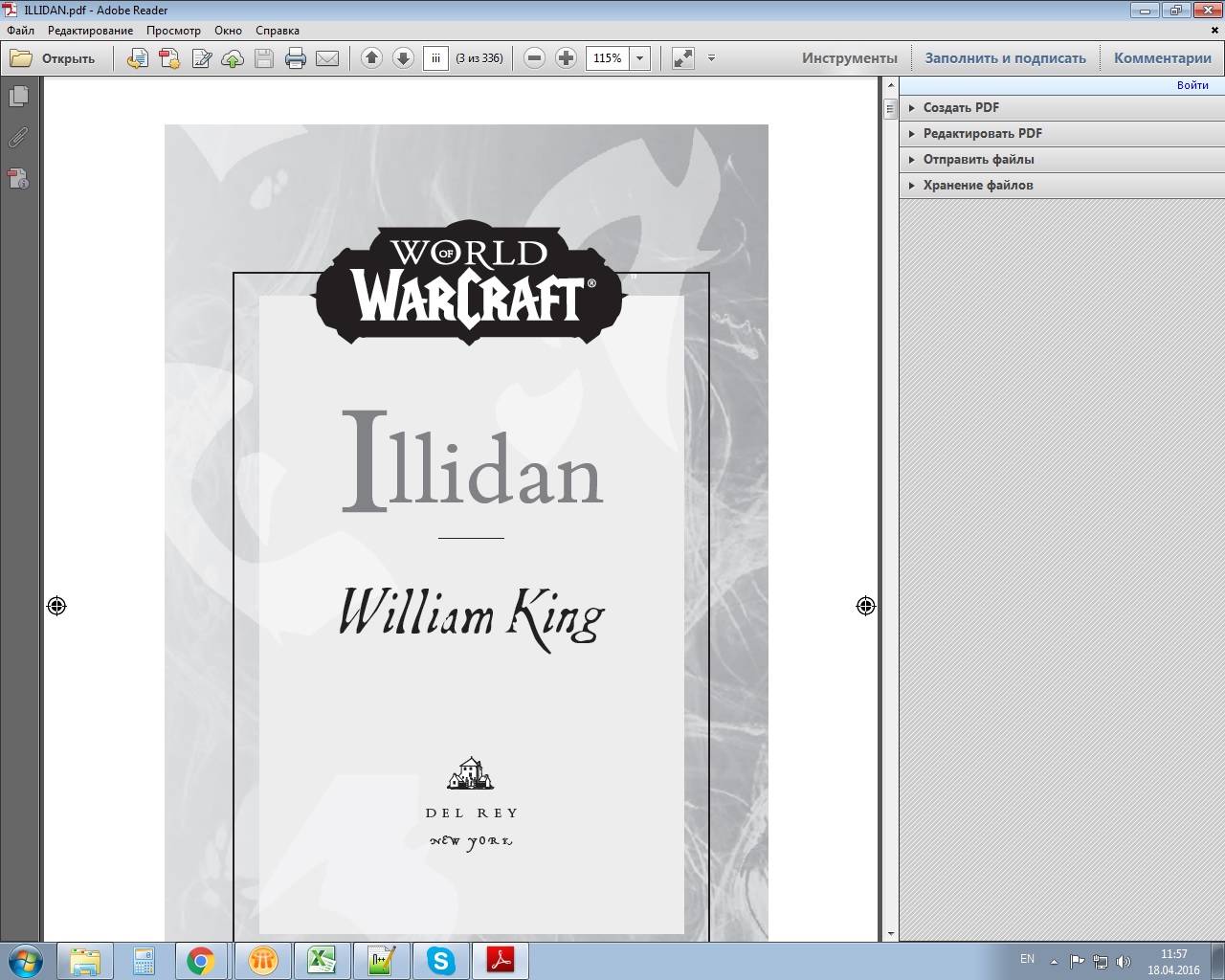This screenshot has width=1225, height=980.
Task: Click the Войти sign-in link
Action: [1192, 85]
